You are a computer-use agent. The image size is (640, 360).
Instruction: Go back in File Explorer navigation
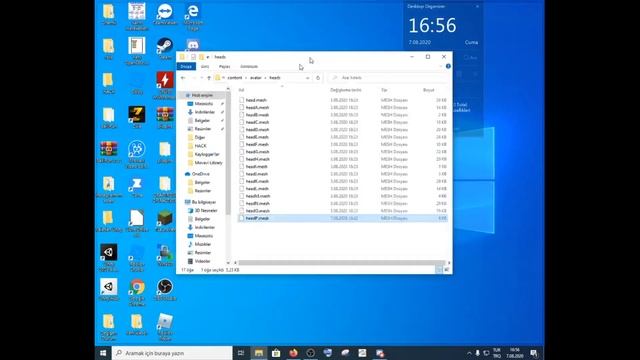pyautogui.click(x=183, y=78)
